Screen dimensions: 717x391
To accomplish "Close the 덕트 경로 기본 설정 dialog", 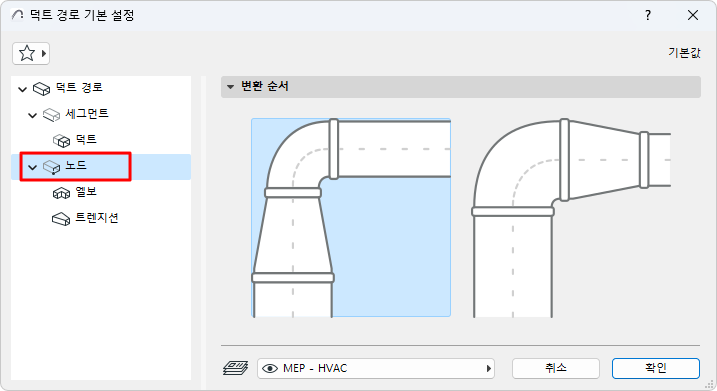I will (x=693, y=15).
